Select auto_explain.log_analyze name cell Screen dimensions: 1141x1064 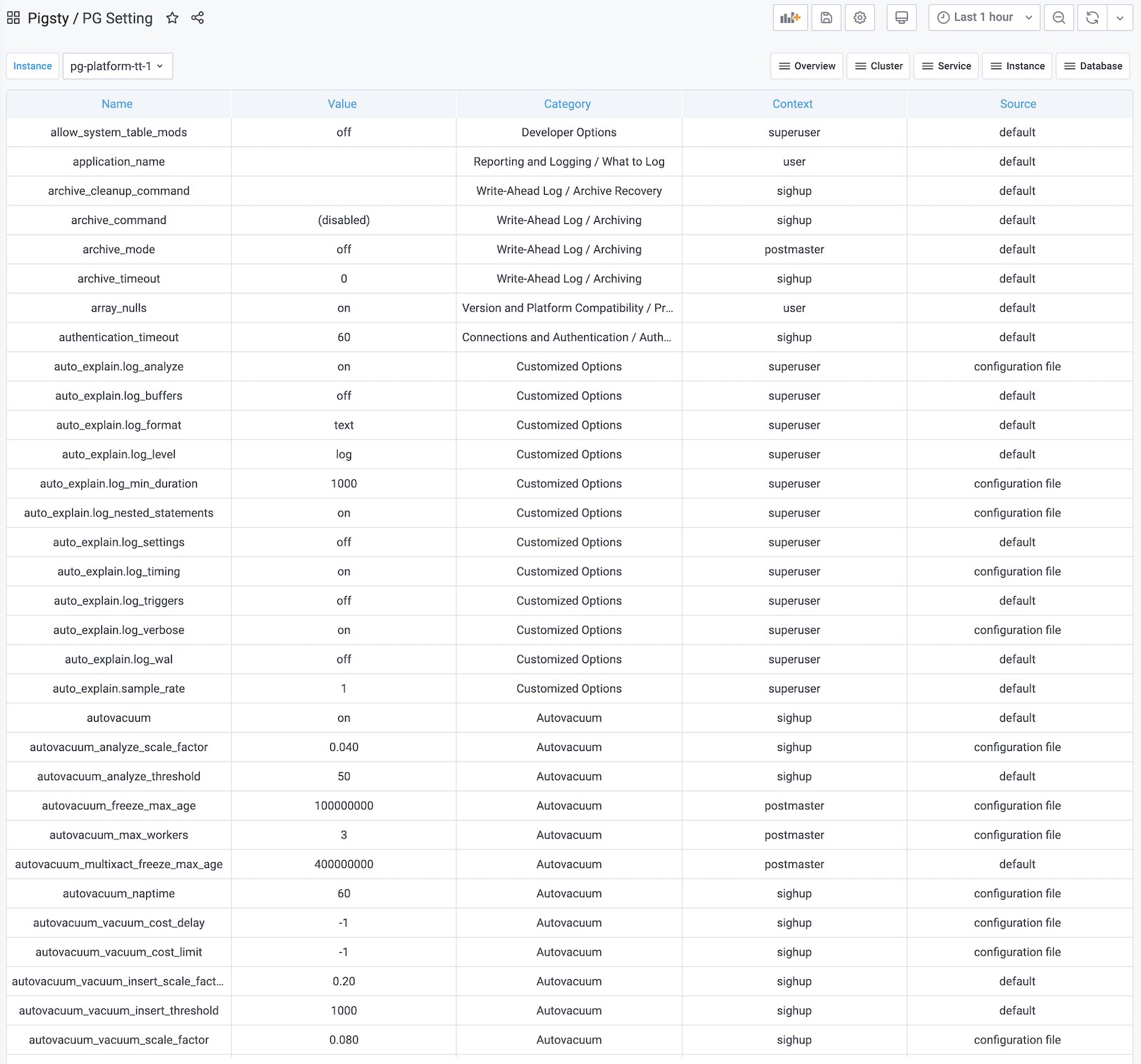pos(118,367)
